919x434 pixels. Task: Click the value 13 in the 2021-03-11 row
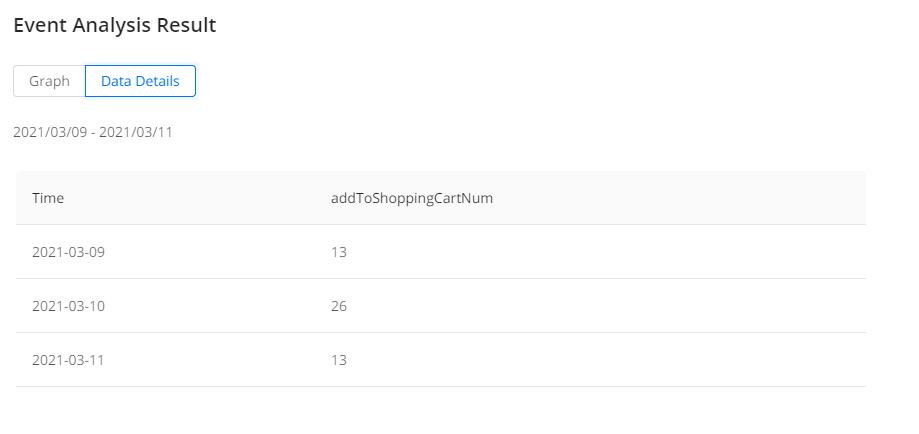pyautogui.click(x=339, y=360)
